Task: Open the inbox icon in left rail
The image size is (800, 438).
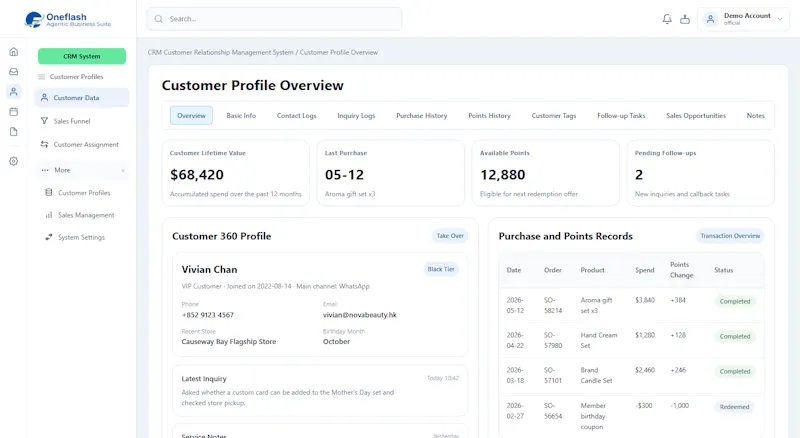Action: [14, 72]
